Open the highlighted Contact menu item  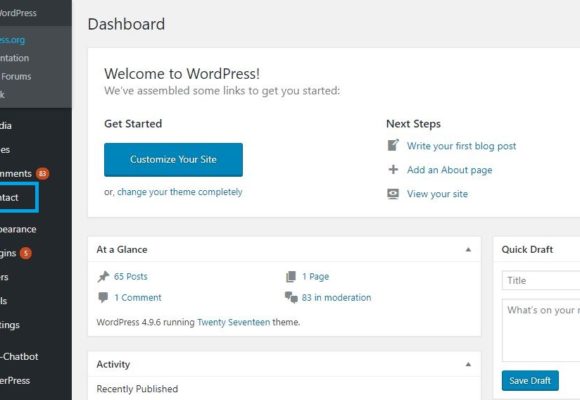(17, 197)
